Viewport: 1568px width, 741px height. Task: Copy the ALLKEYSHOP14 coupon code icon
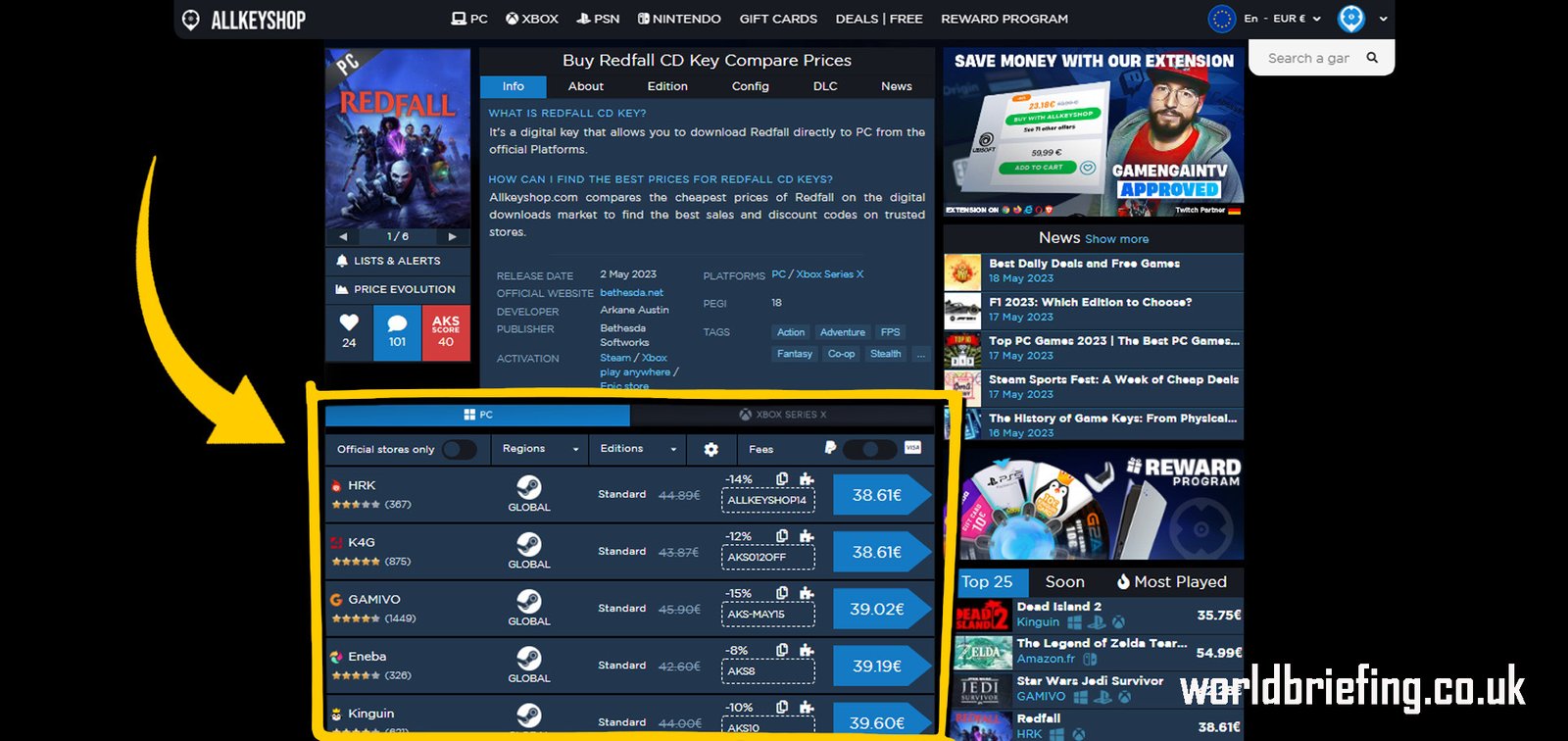pos(782,479)
